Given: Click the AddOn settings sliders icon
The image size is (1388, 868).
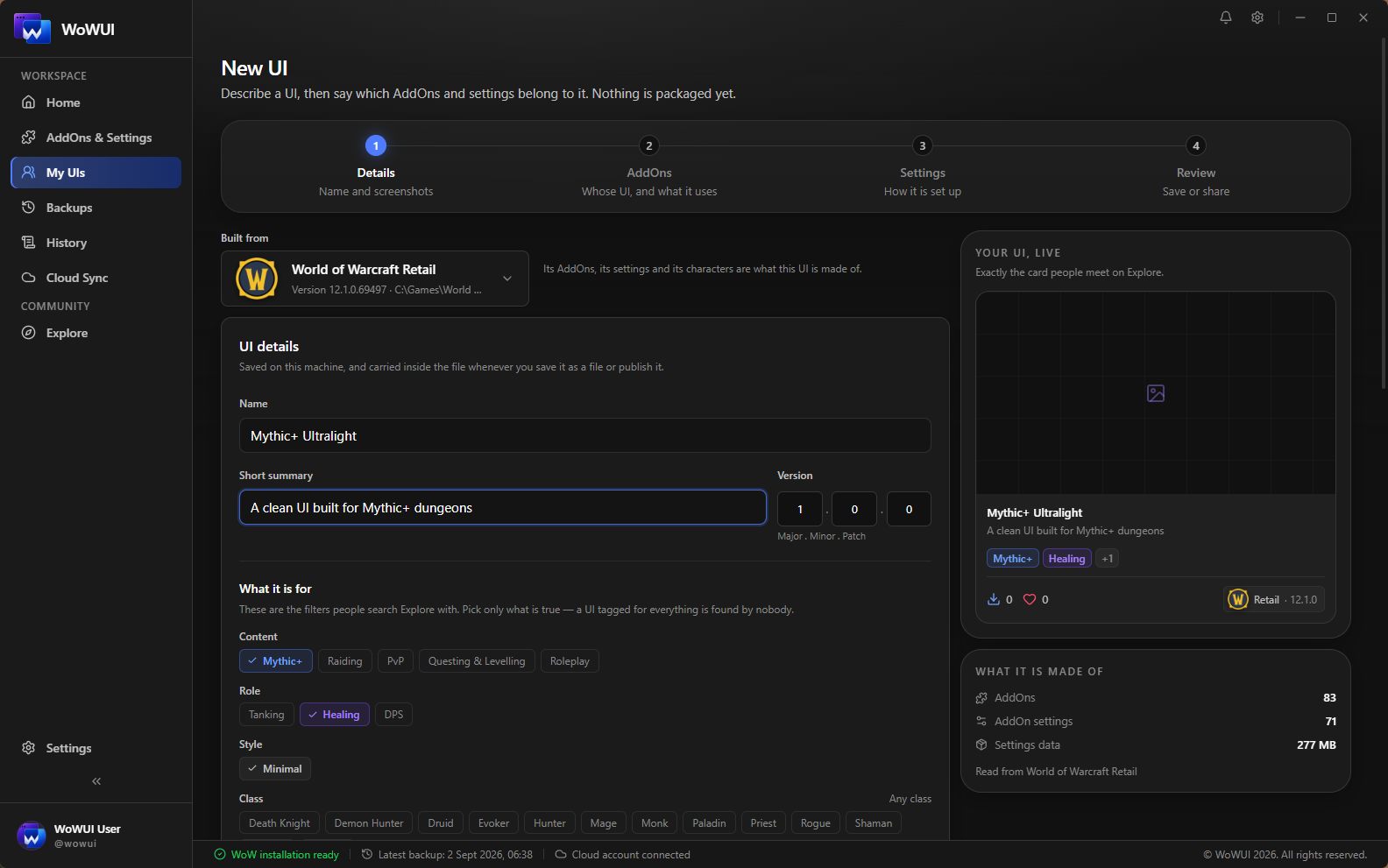Looking at the screenshot, I should pyautogui.click(x=981, y=722).
